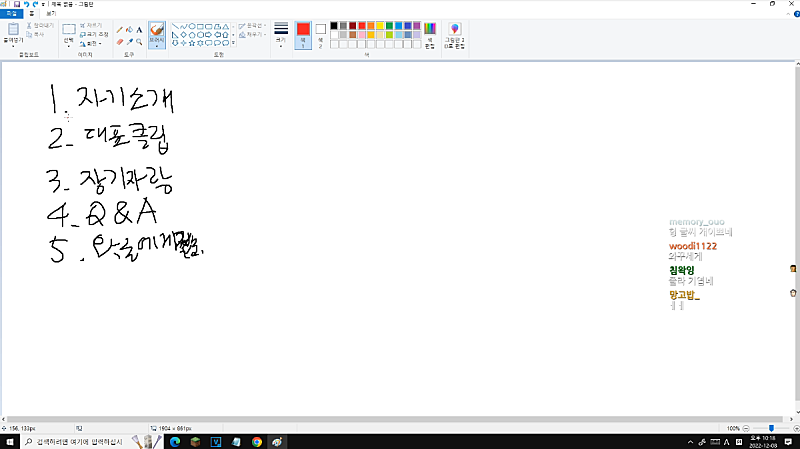Click the scroll right arrow below the canvas
The width and height of the screenshot is (800, 449).
(791, 419)
